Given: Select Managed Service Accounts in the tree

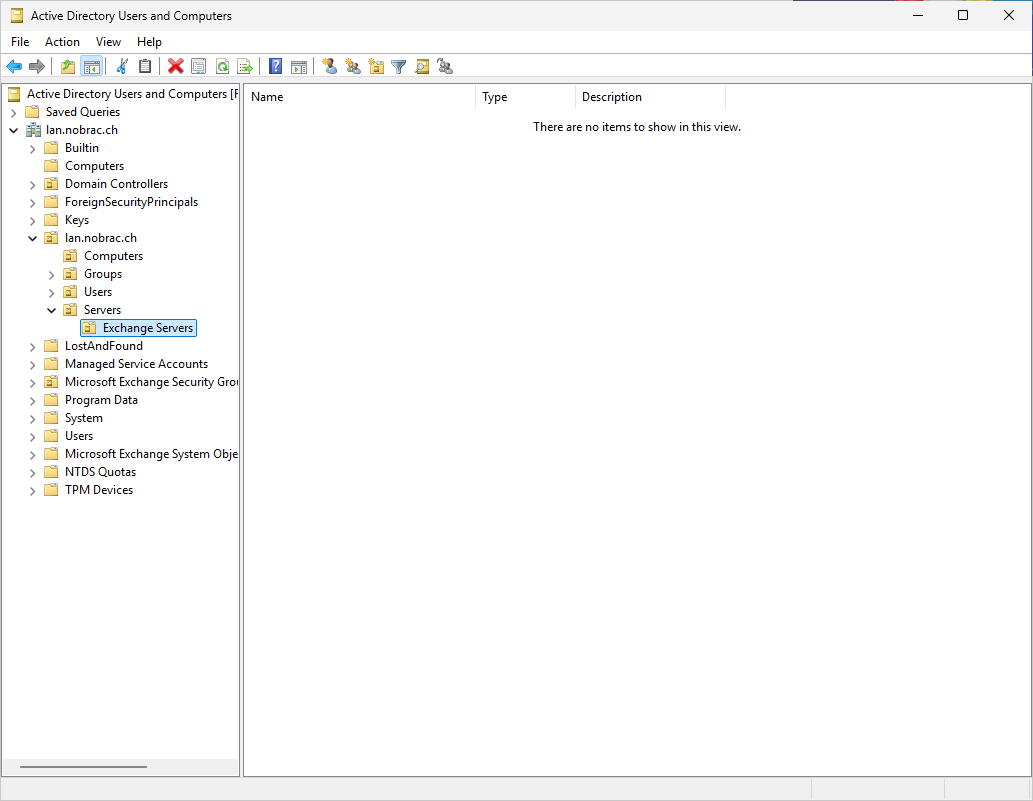Looking at the screenshot, I should (136, 364).
